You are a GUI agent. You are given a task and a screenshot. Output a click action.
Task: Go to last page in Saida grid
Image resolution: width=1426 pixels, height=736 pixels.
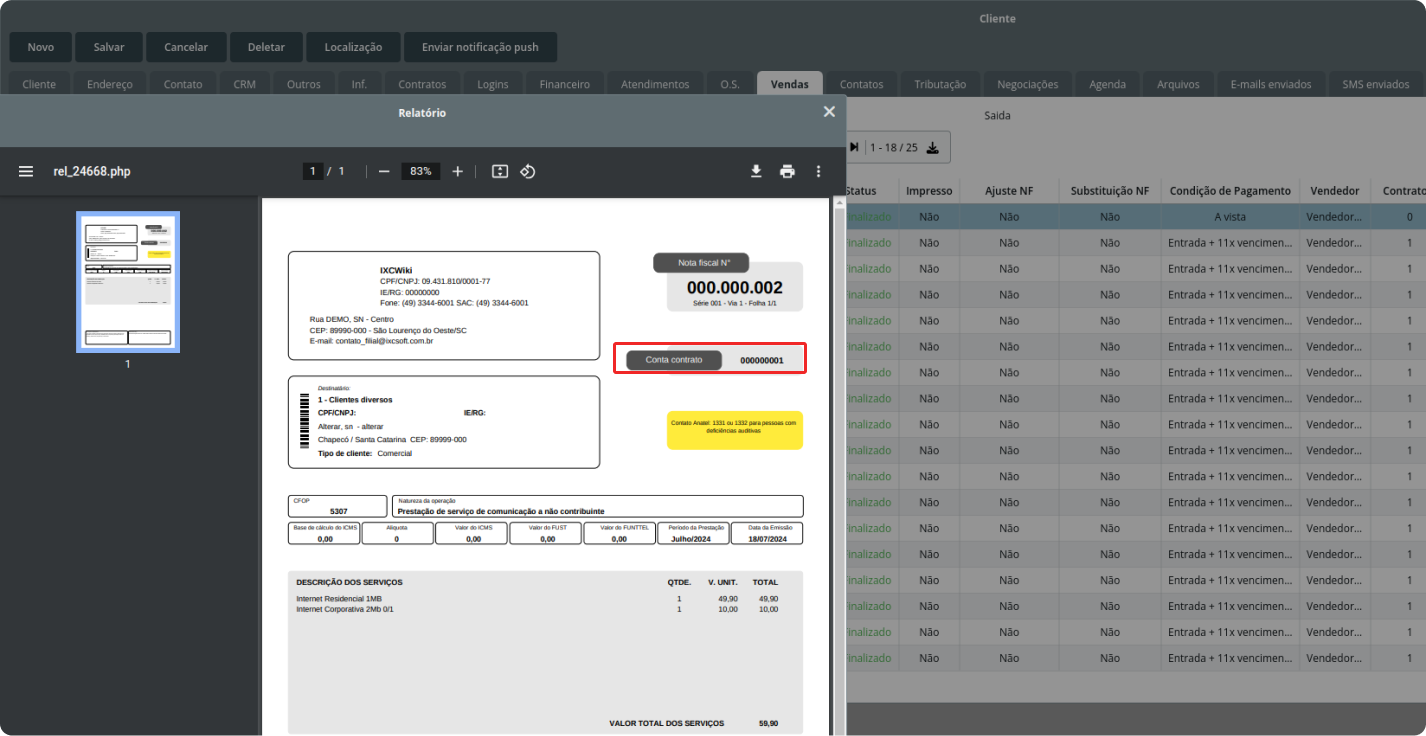(x=854, y=147)
